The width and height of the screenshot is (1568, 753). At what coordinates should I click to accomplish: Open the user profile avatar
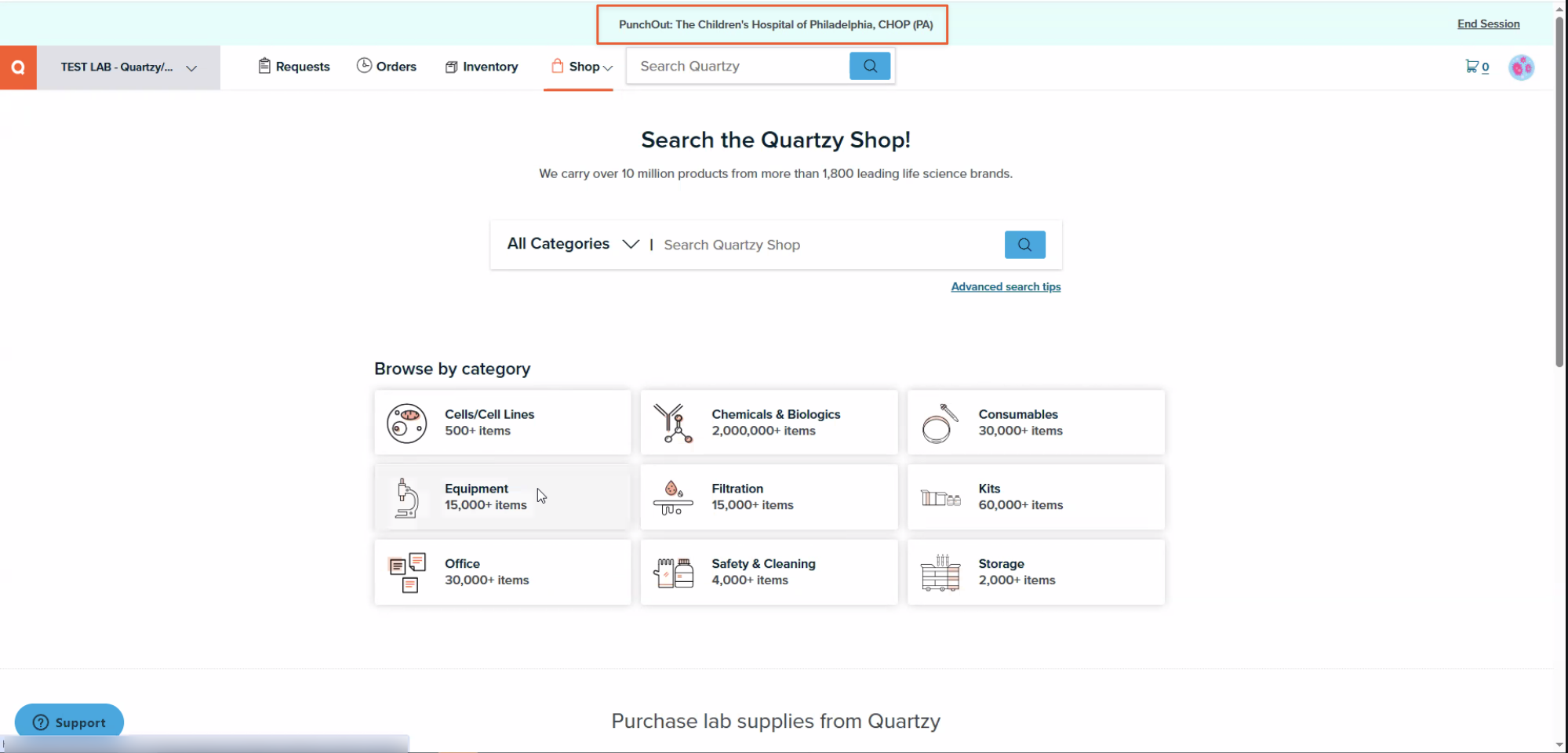pyautogui.click(x=1522, y=67)
